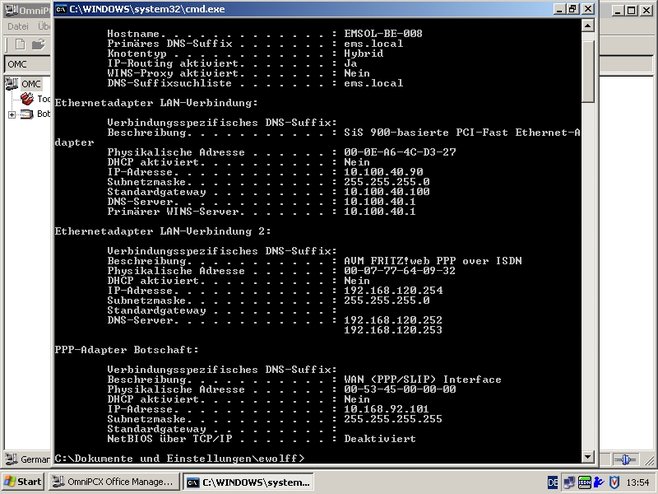Viewport: 658px width, 494px height.
Task: Select the OMC computer icon in the tree
Action: pyautogui.click(x=12, y=84)
